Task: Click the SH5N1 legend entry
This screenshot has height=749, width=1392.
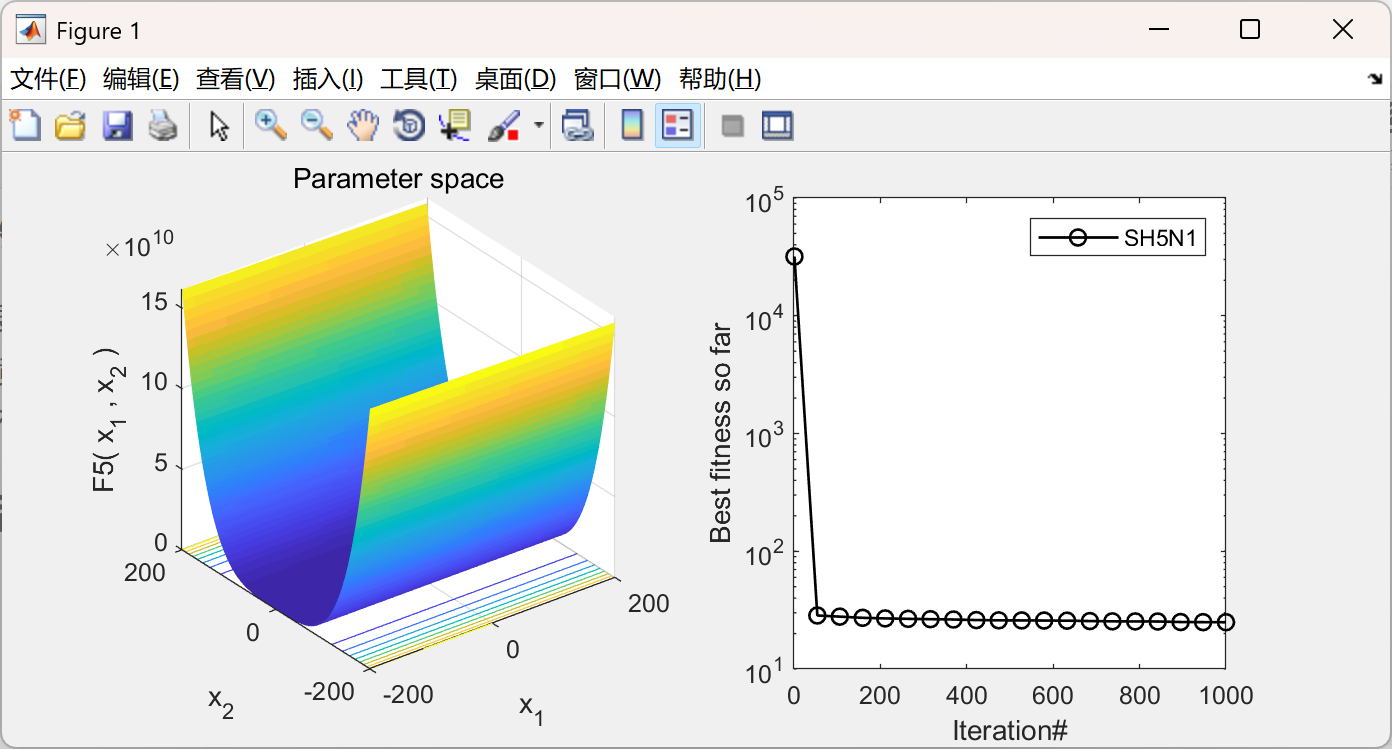Action: click(x=1118, y=238)
